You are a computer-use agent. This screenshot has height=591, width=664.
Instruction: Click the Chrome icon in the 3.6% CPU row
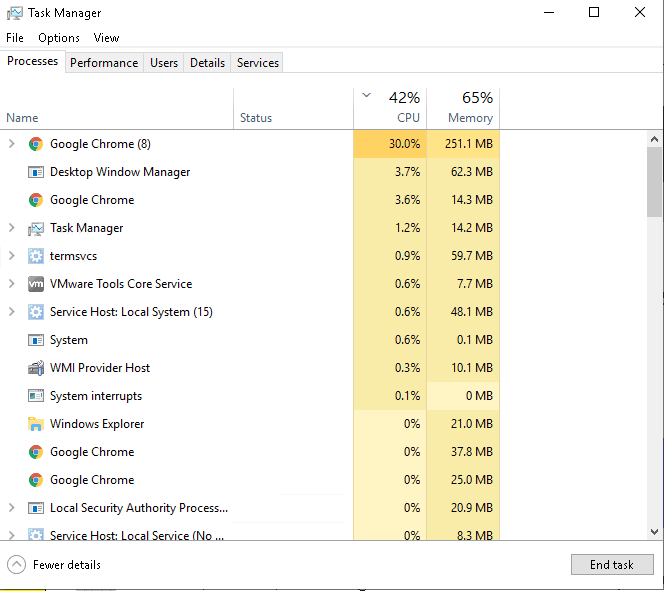tap(36, 200)
